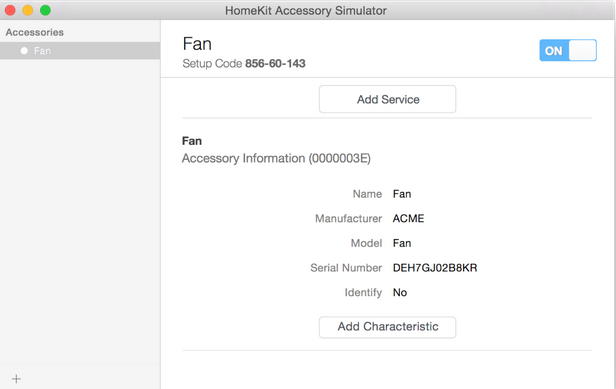616x389 pixels.
Task: Click the setup code 856-60-143
Action: tap(275, 63)
